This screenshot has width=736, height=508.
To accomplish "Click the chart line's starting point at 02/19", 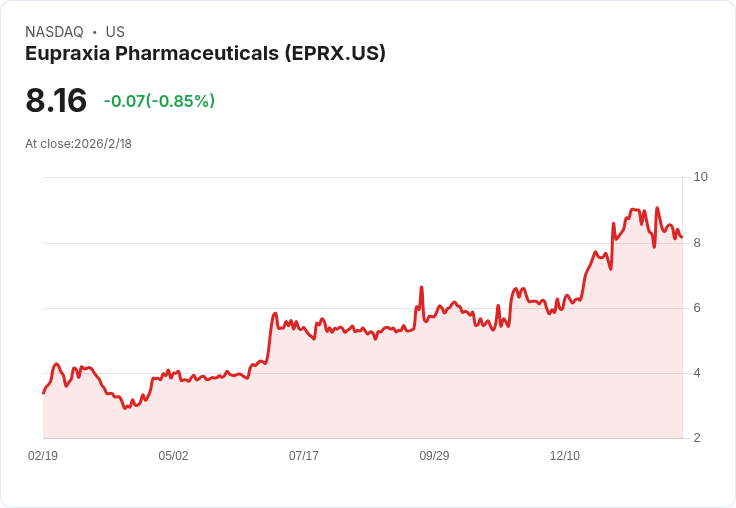I will click(x=43, y=393).
